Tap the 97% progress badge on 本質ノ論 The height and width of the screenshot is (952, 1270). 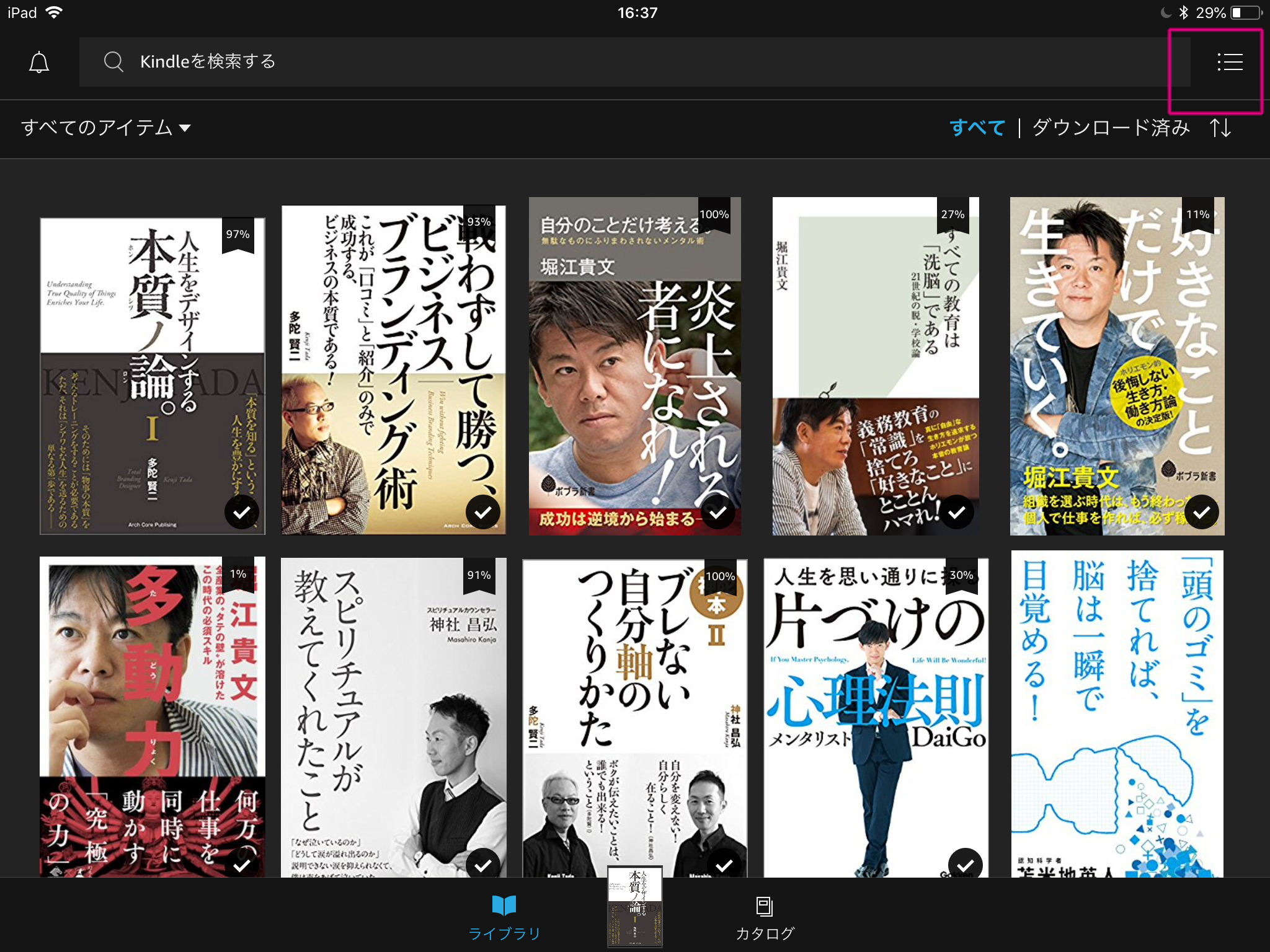click(x=238, y=235)
